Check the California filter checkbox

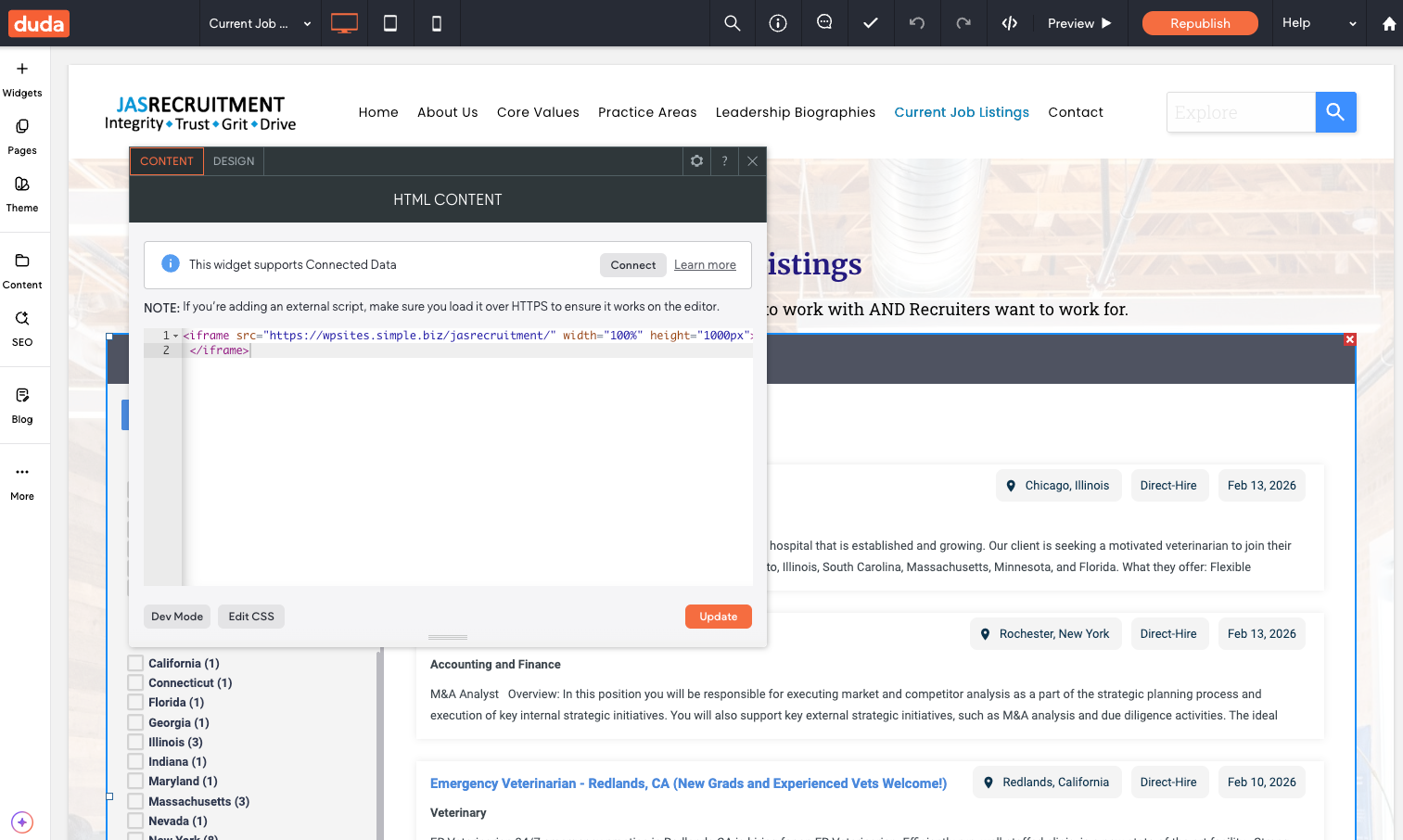pos(135,663)
